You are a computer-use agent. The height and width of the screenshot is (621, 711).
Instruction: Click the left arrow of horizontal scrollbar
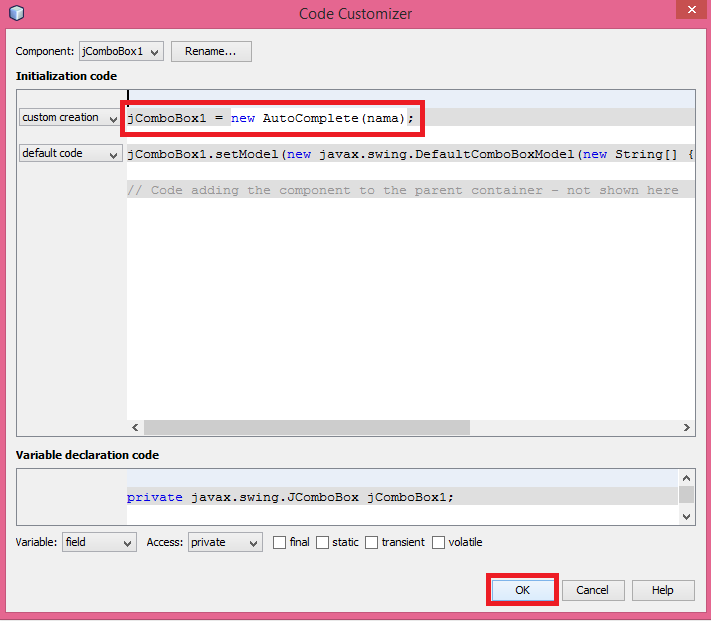click(135, 427)
